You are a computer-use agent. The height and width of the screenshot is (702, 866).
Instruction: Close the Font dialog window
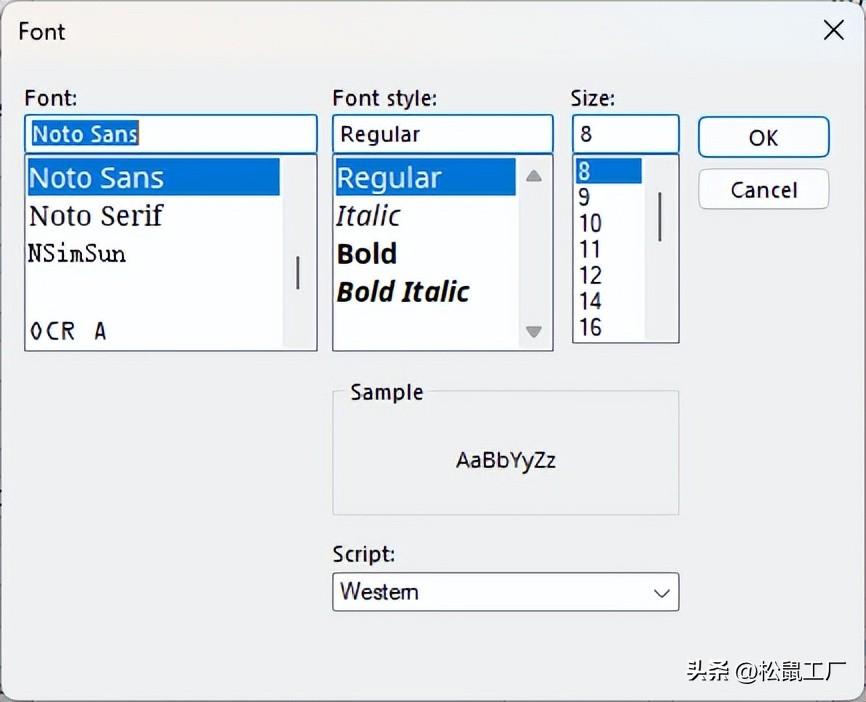[833, 31]
